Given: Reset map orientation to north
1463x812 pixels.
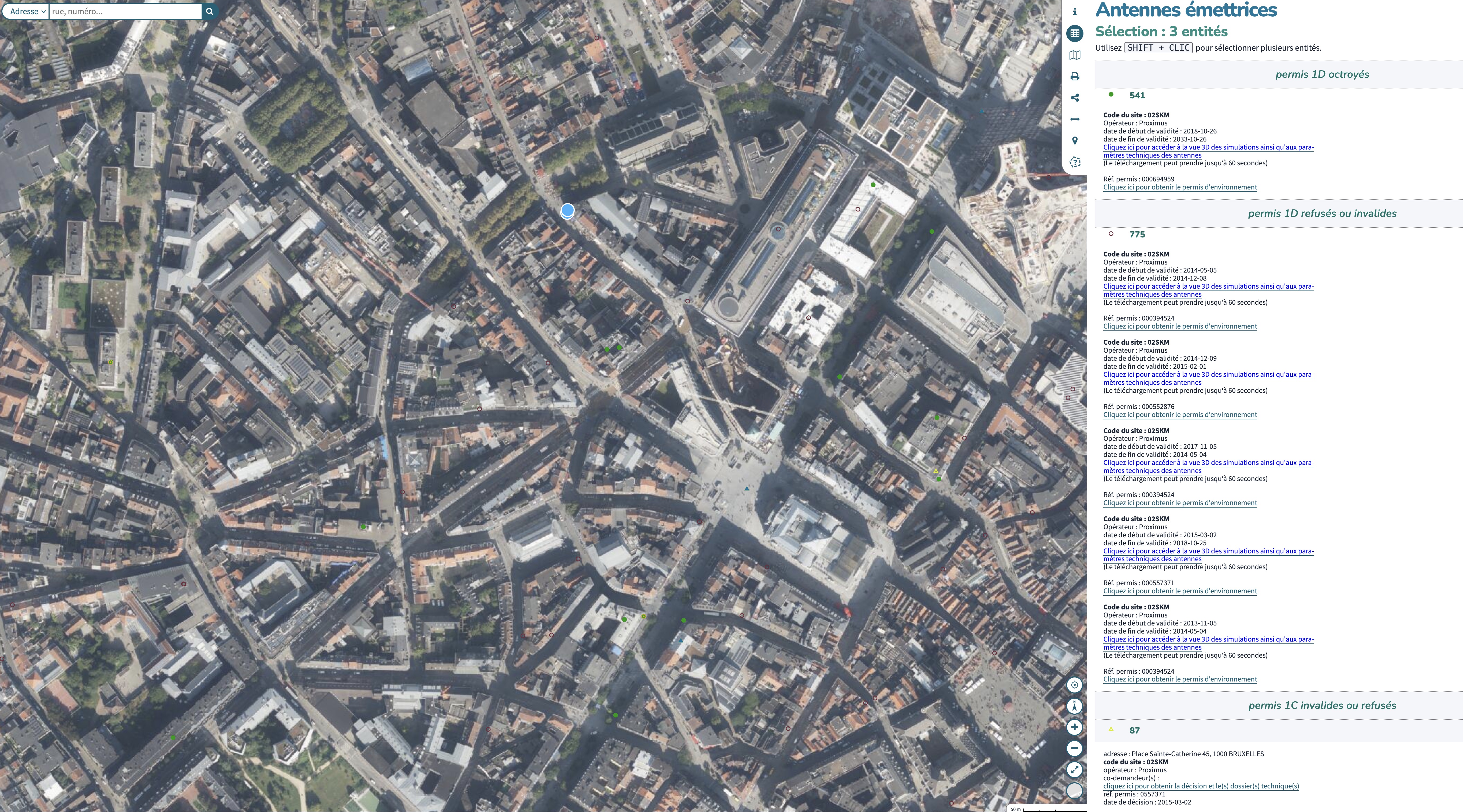Looking at the screenshot, I should click(1074, 706).
